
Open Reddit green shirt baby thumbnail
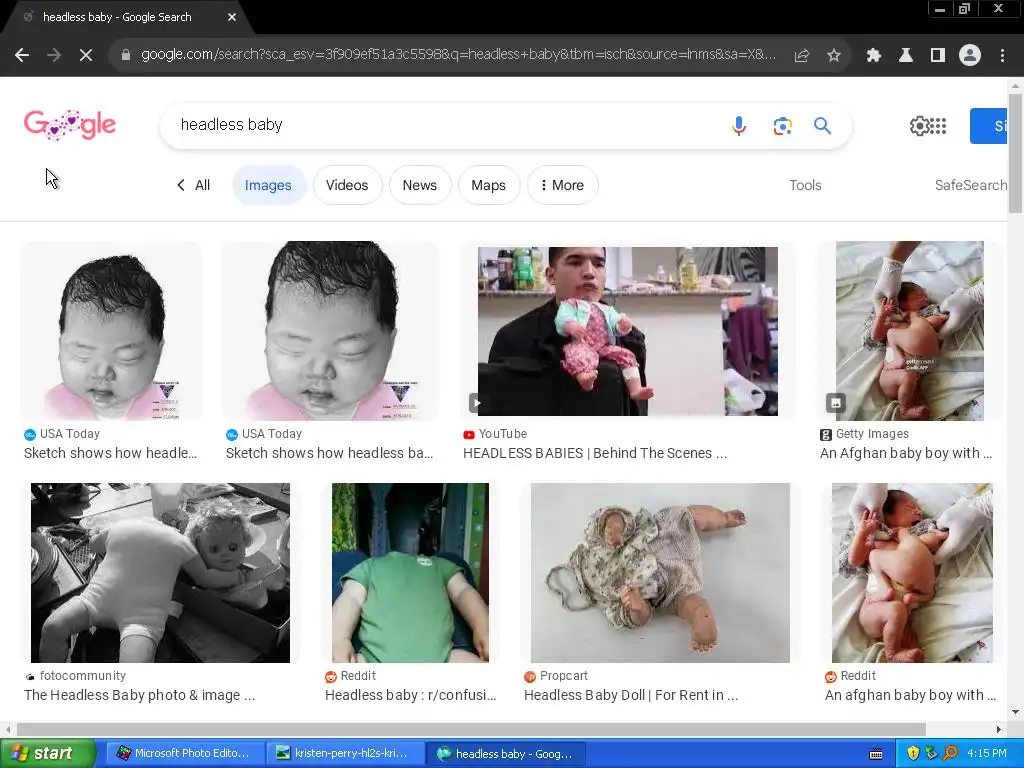pos(410,573)
